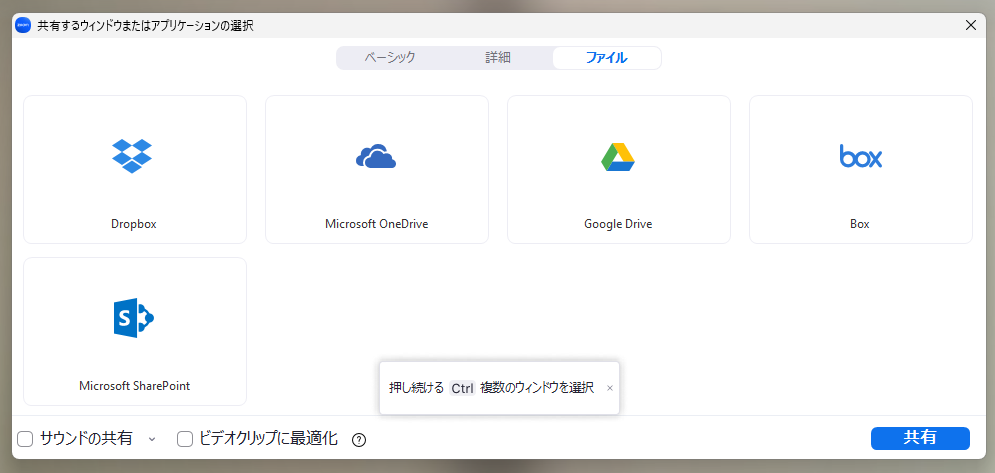The image size is (995, 473).
Task: Select the Box logo icon
Action: [x=860, y=157]
